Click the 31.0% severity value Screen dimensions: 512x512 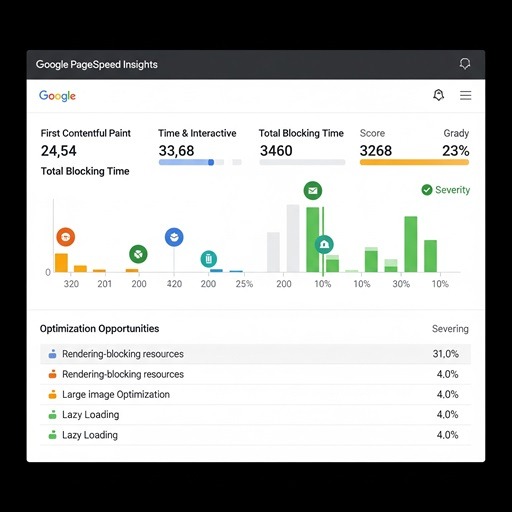coord(446,354)
